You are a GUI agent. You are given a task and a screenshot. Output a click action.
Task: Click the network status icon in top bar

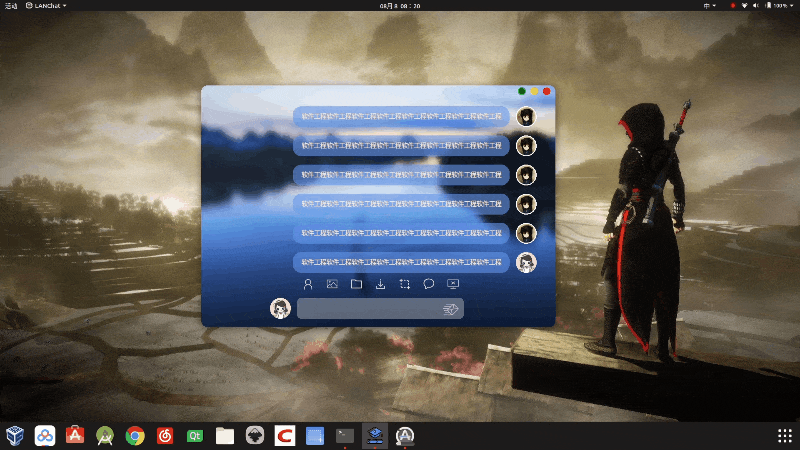coord(744,6)
